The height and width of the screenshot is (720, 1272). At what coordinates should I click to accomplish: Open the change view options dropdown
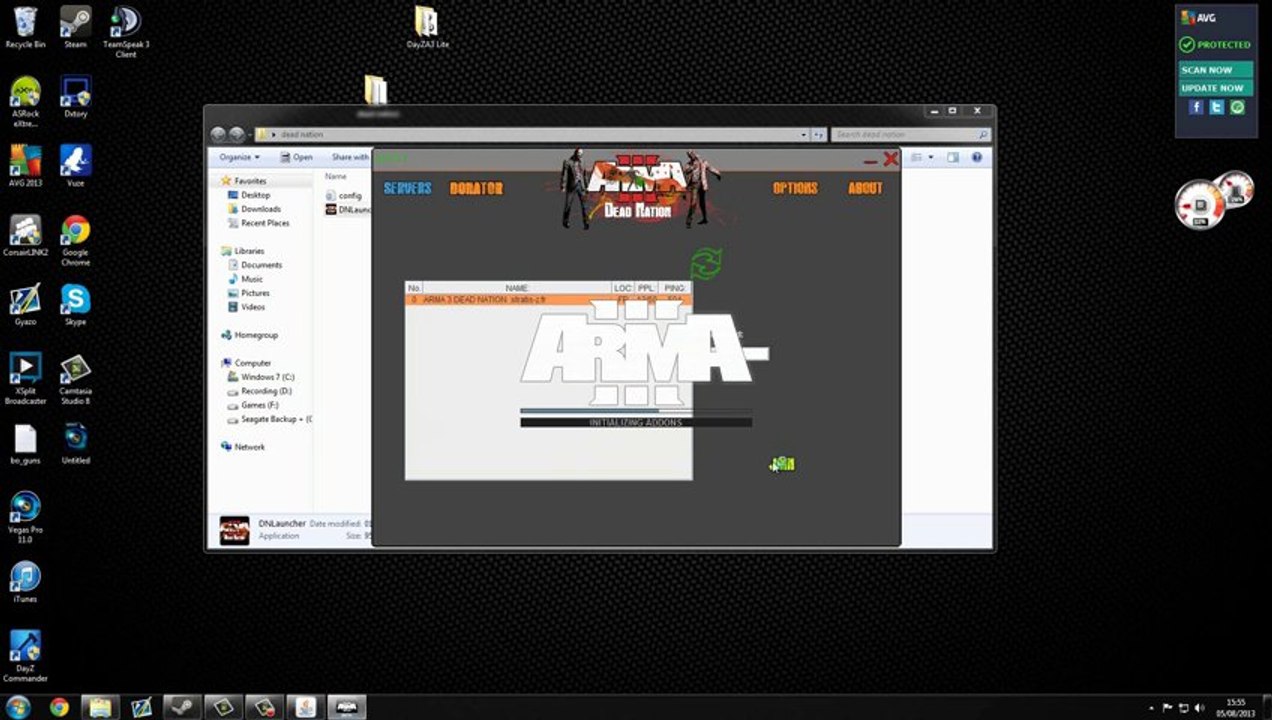tap(931, 157)
